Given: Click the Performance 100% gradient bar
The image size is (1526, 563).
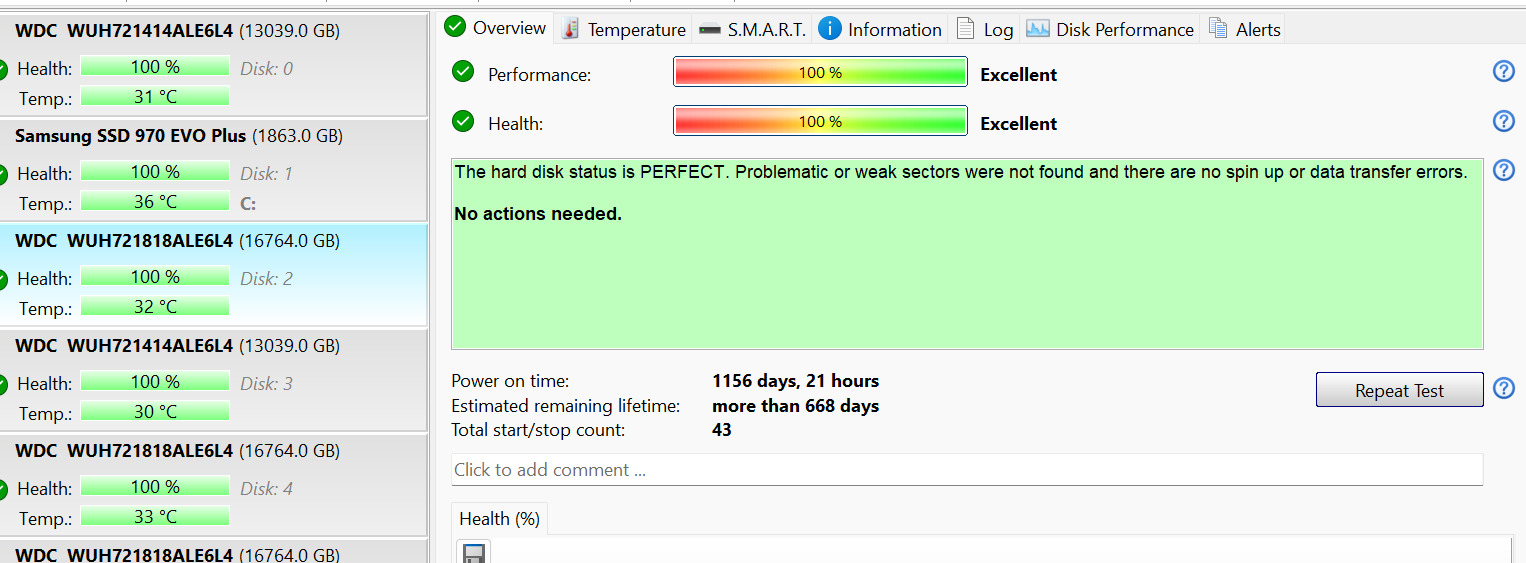Looking at the screenshot, I should 820,73.
